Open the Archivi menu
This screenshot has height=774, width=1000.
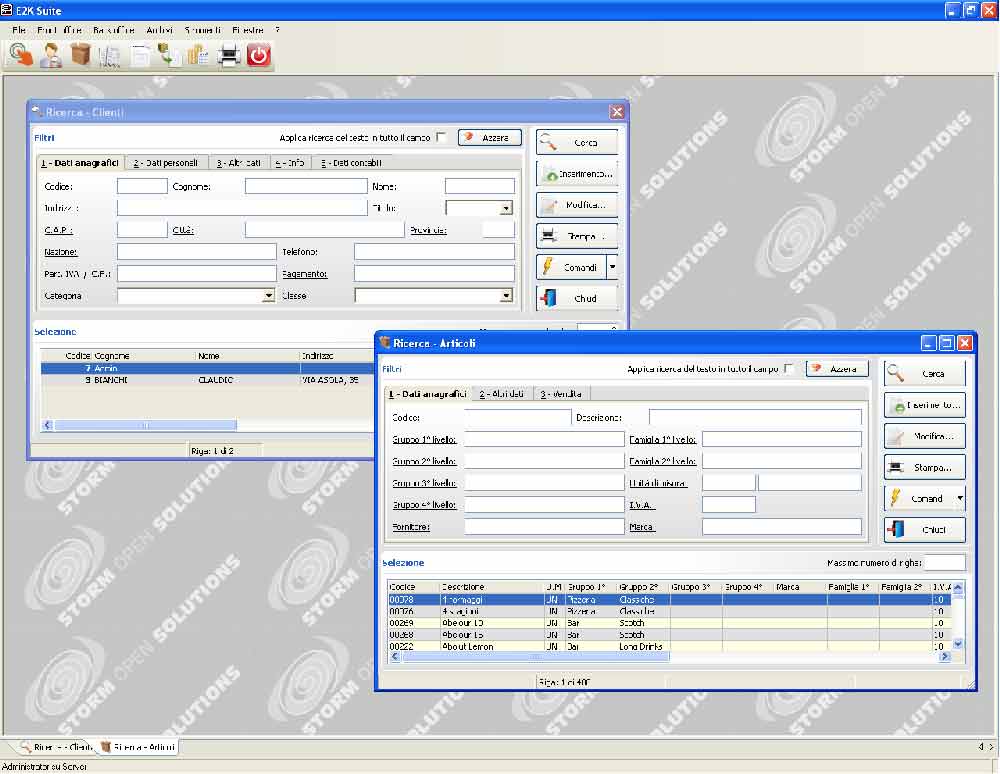[159, 30]
